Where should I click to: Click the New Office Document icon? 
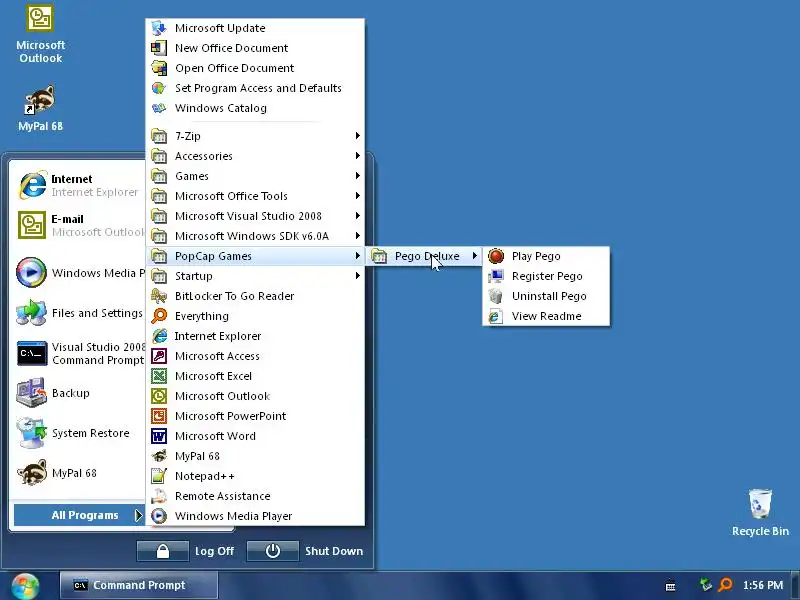pos(159,48)
